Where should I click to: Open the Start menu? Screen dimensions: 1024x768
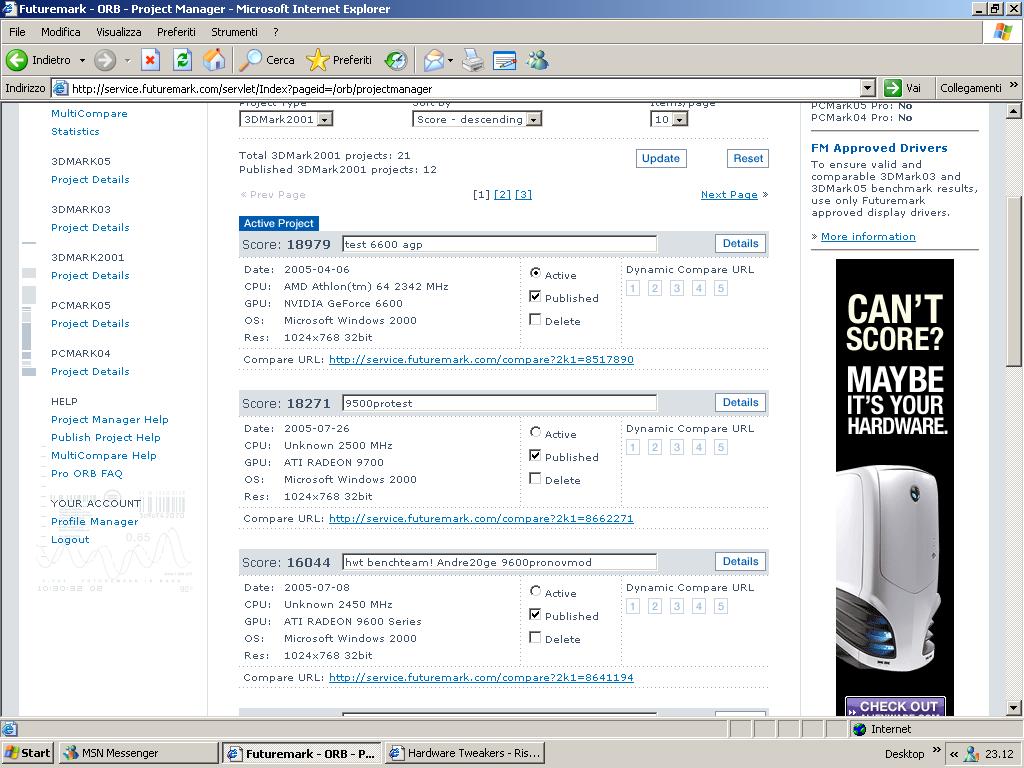click(x=28, y=753)
